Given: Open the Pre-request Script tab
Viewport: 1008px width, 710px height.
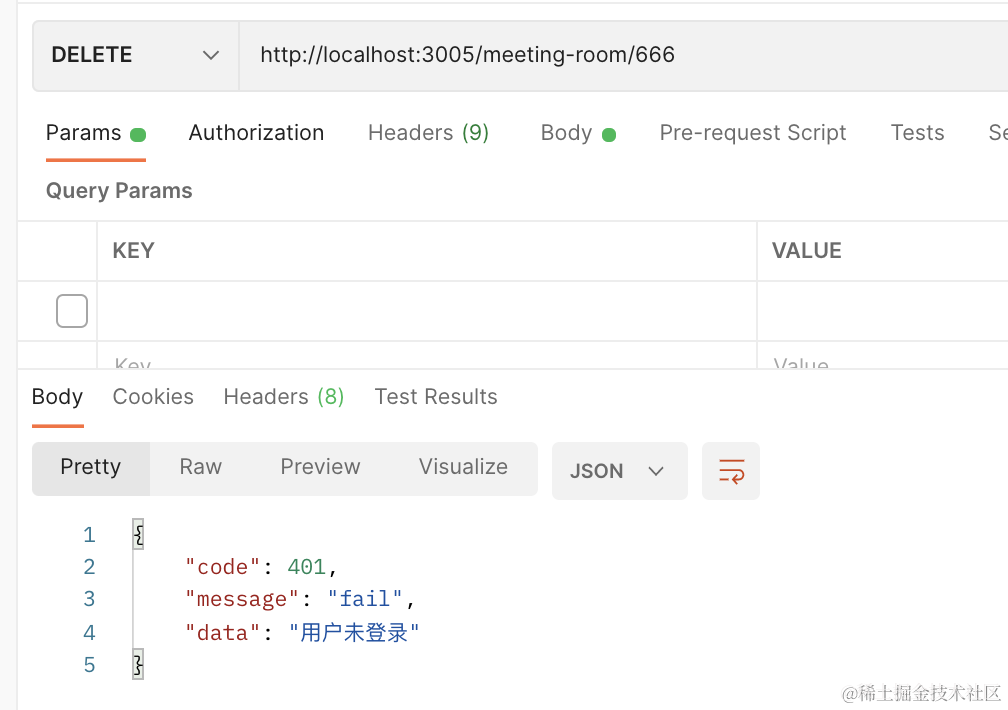Looking at the screenshot, I should (752, 133).
